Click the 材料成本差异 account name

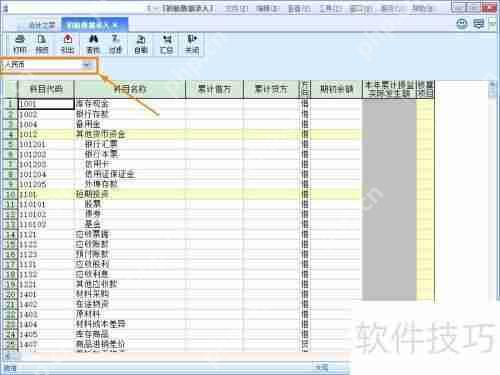[101, 324]
